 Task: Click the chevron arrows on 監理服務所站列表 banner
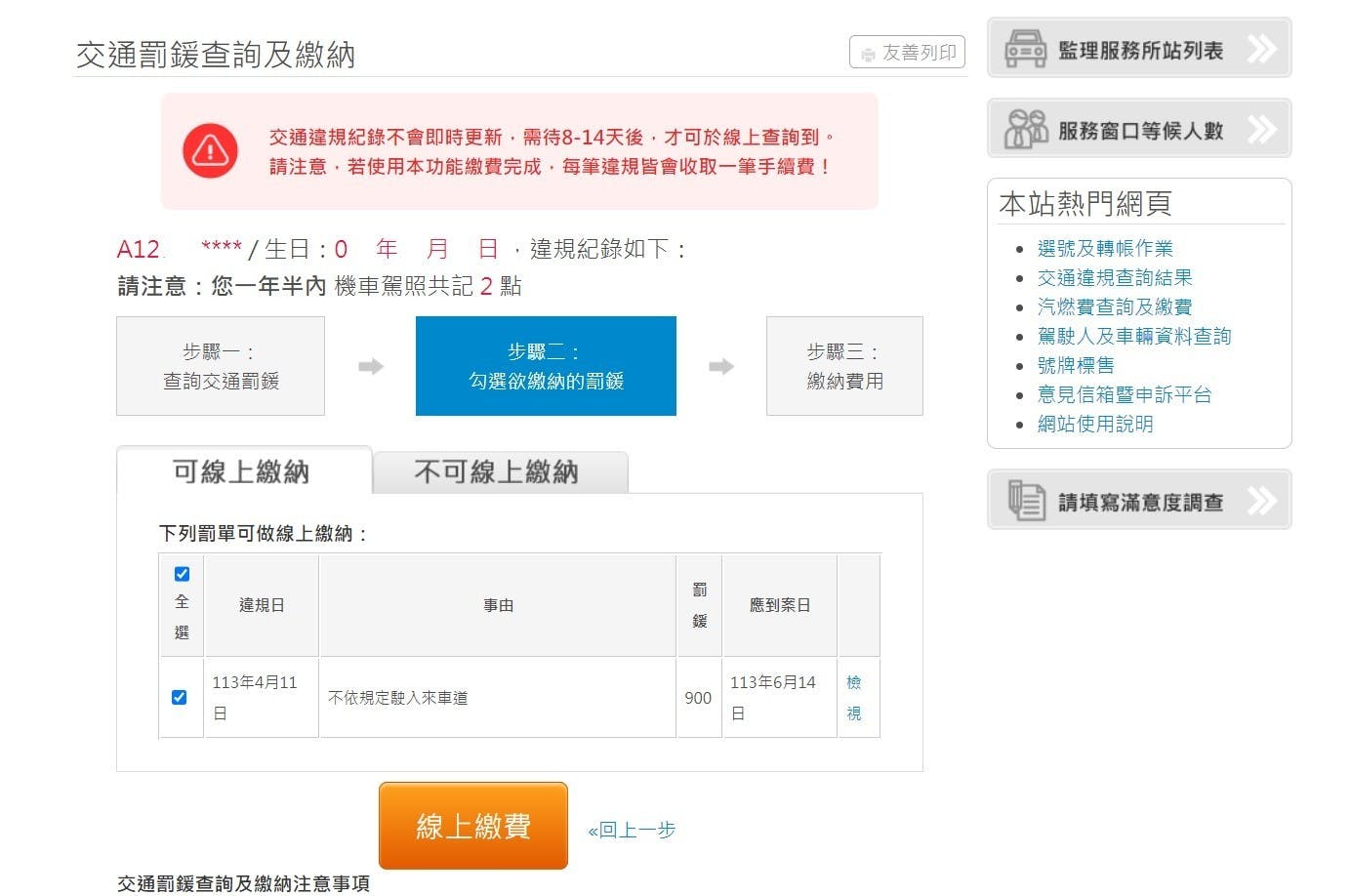point(1261,48)
